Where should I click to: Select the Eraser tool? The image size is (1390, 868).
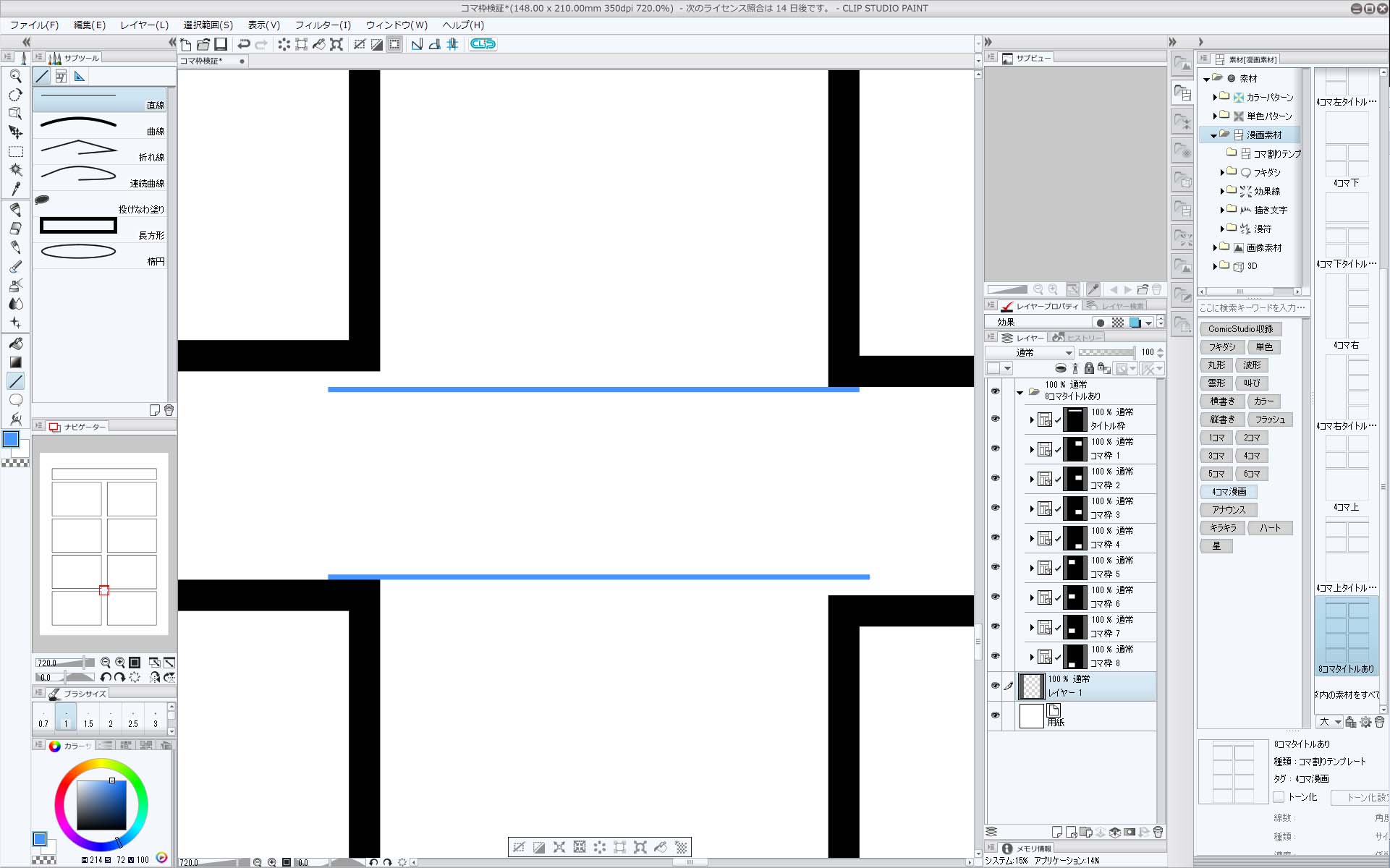coord(15,228)
